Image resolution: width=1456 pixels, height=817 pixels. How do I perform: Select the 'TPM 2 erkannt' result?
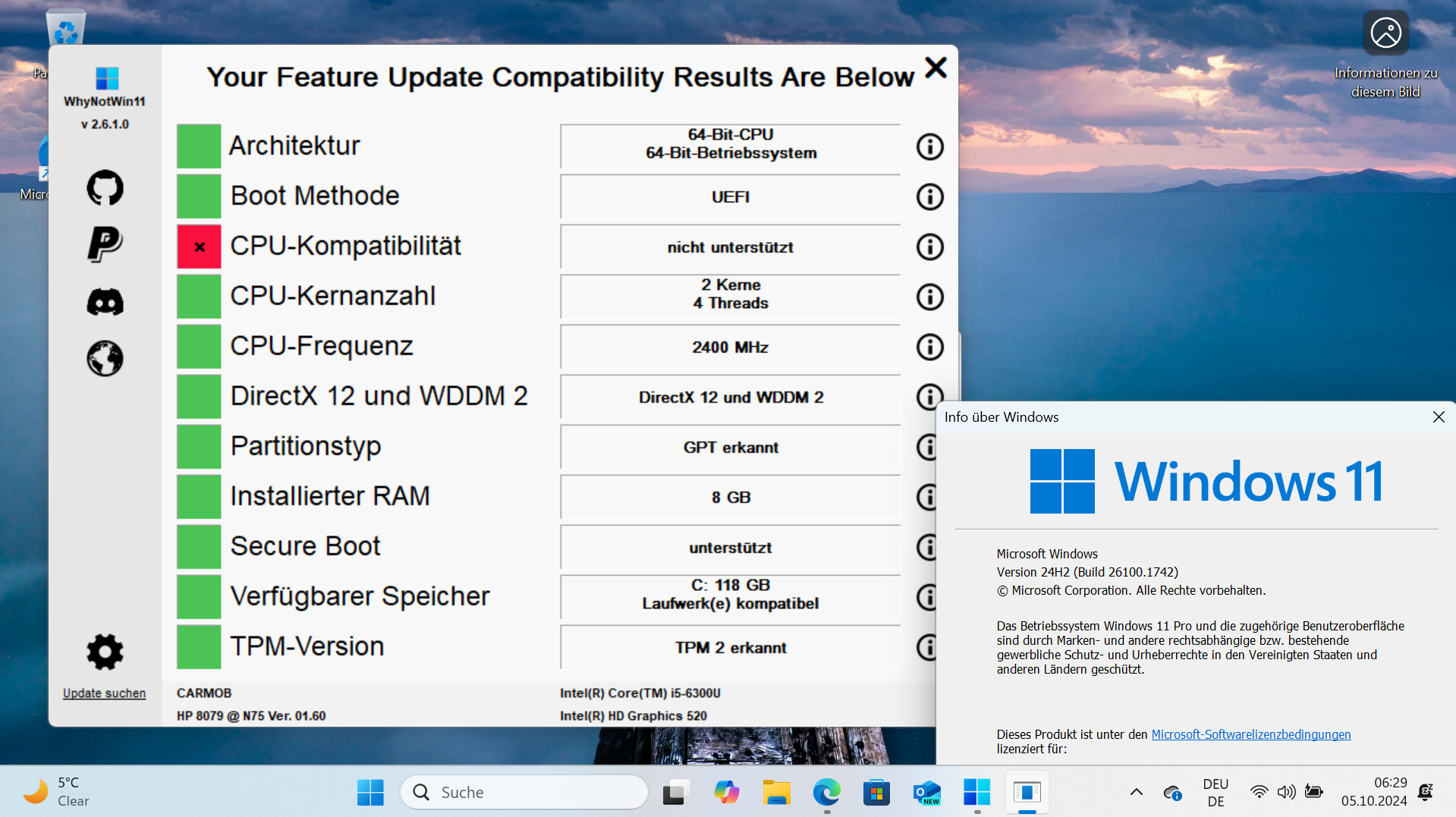point(730,647)
